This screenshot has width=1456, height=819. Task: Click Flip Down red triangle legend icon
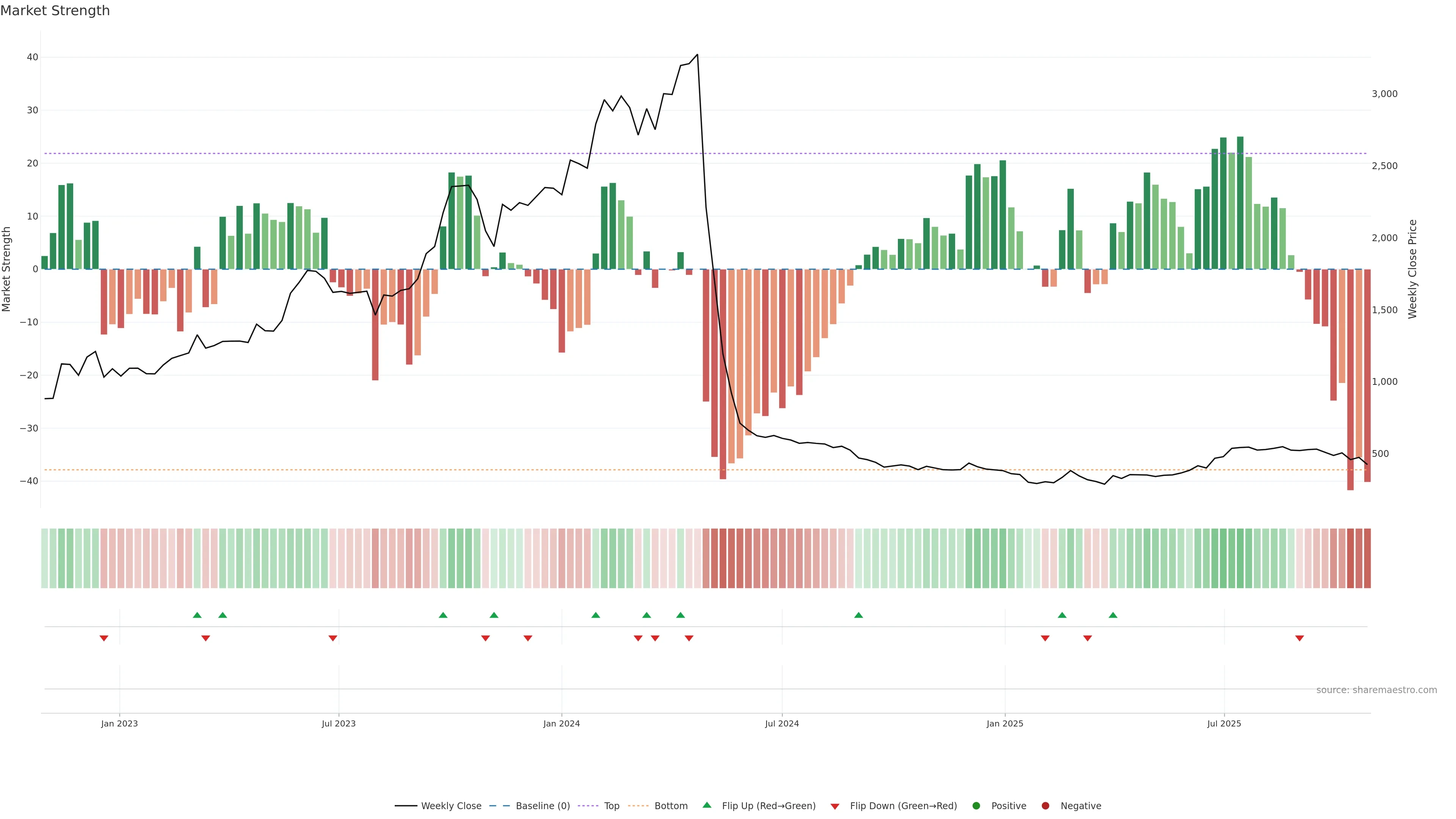835,806
